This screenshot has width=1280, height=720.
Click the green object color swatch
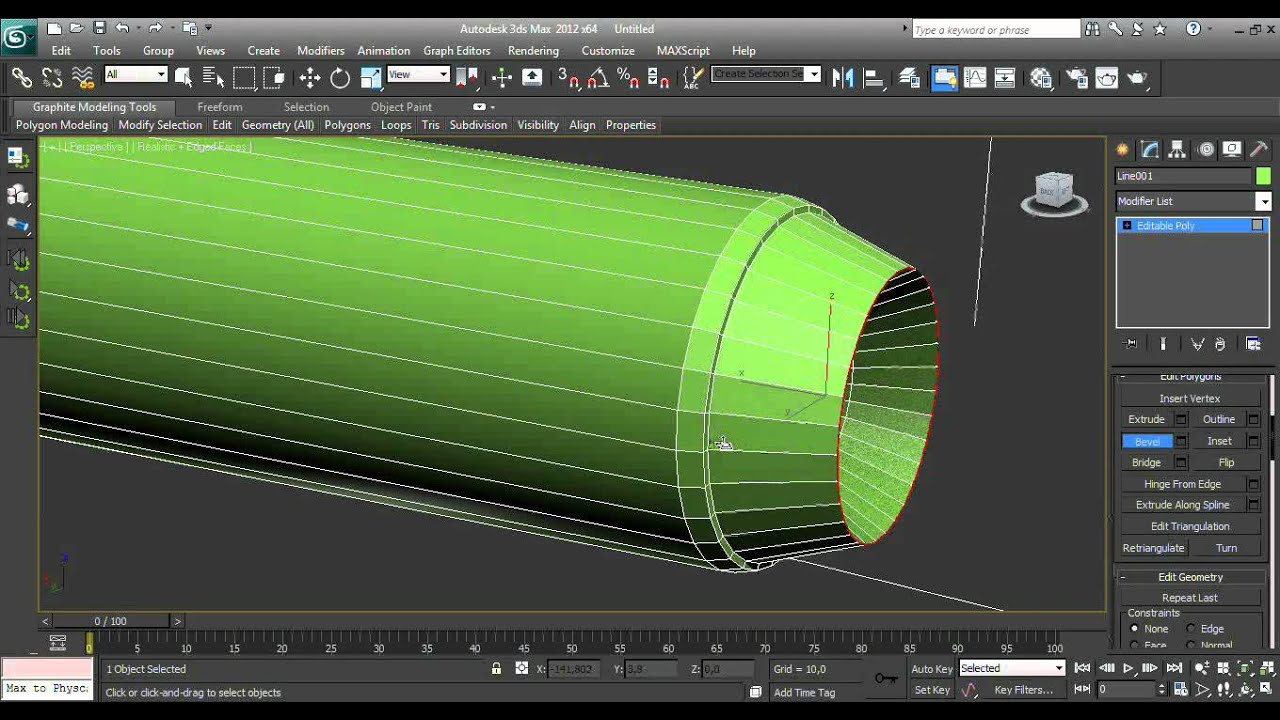tap(1264, 176)
